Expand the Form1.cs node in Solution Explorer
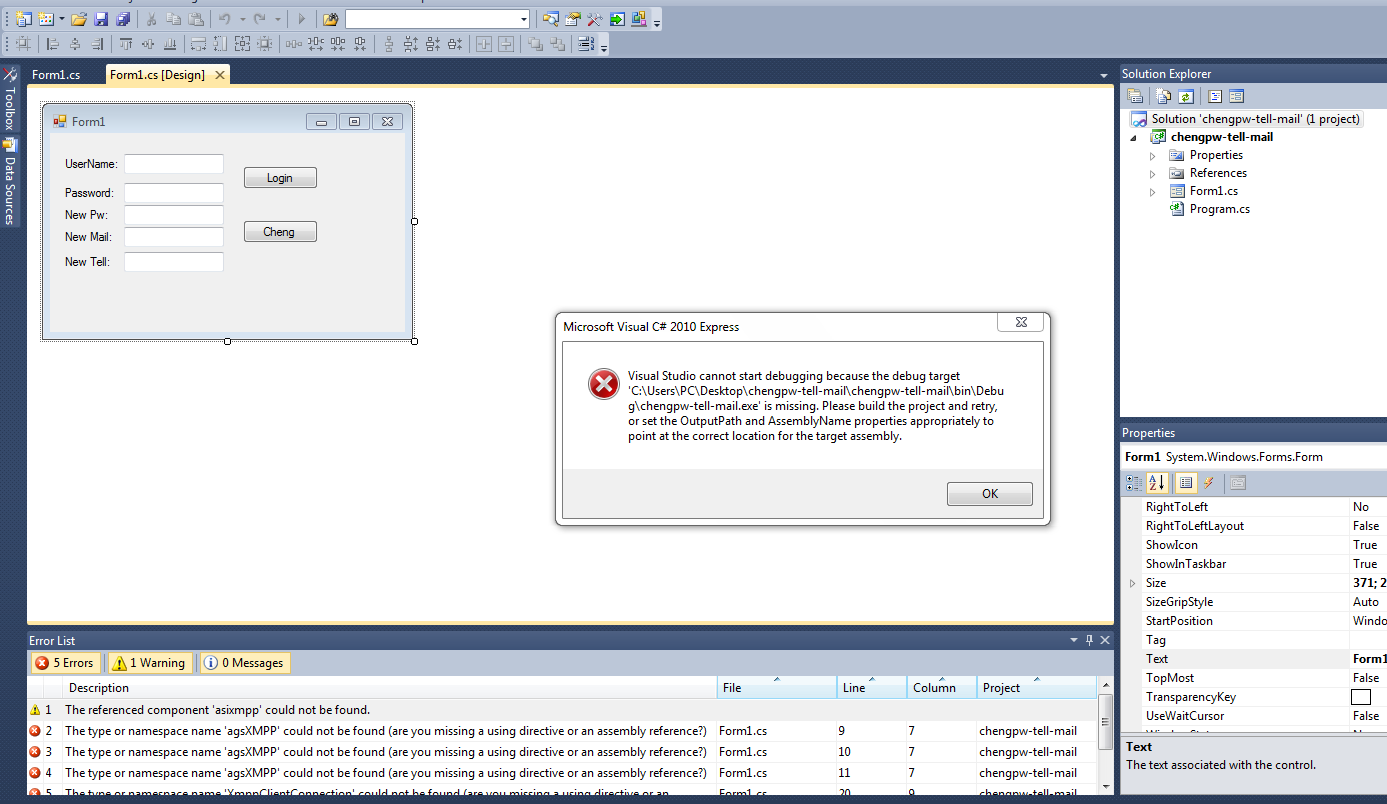 pyautogui.click(x=1152, y=192)
